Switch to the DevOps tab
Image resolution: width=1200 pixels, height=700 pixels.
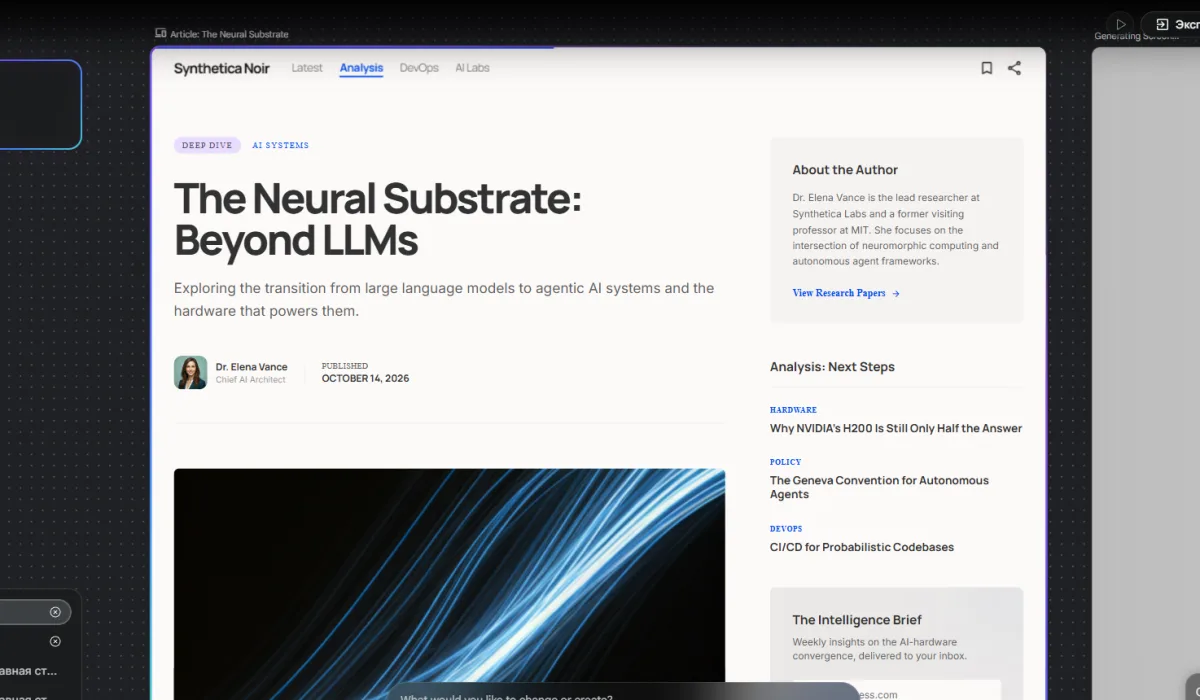[419, 68]
